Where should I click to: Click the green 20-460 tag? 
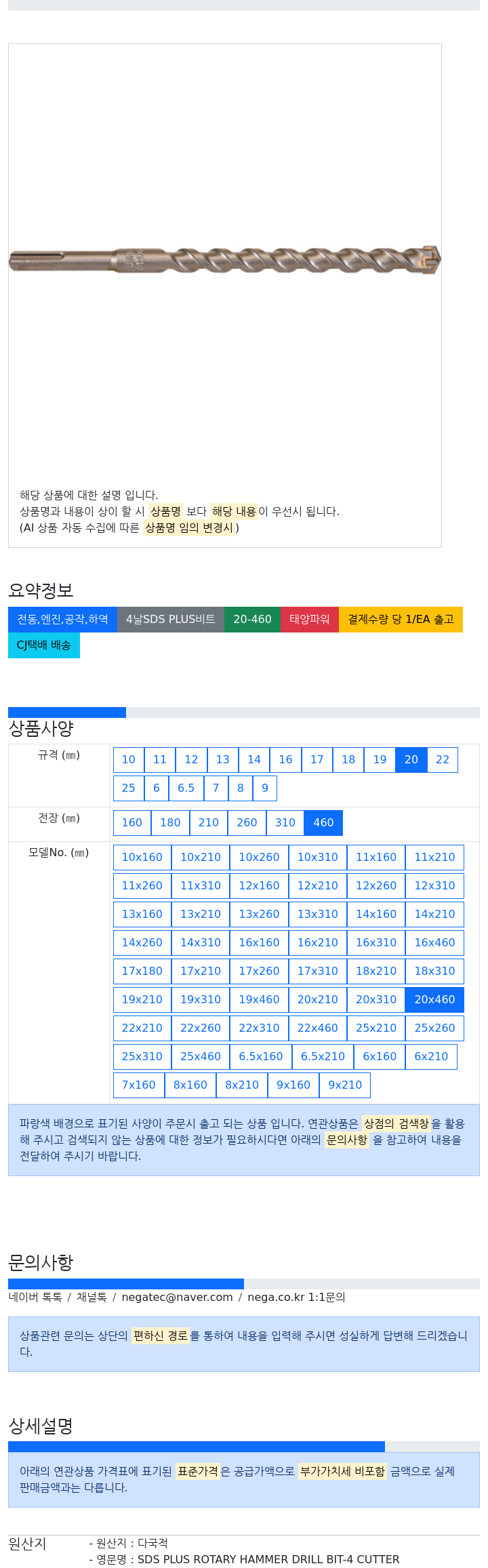252,620
